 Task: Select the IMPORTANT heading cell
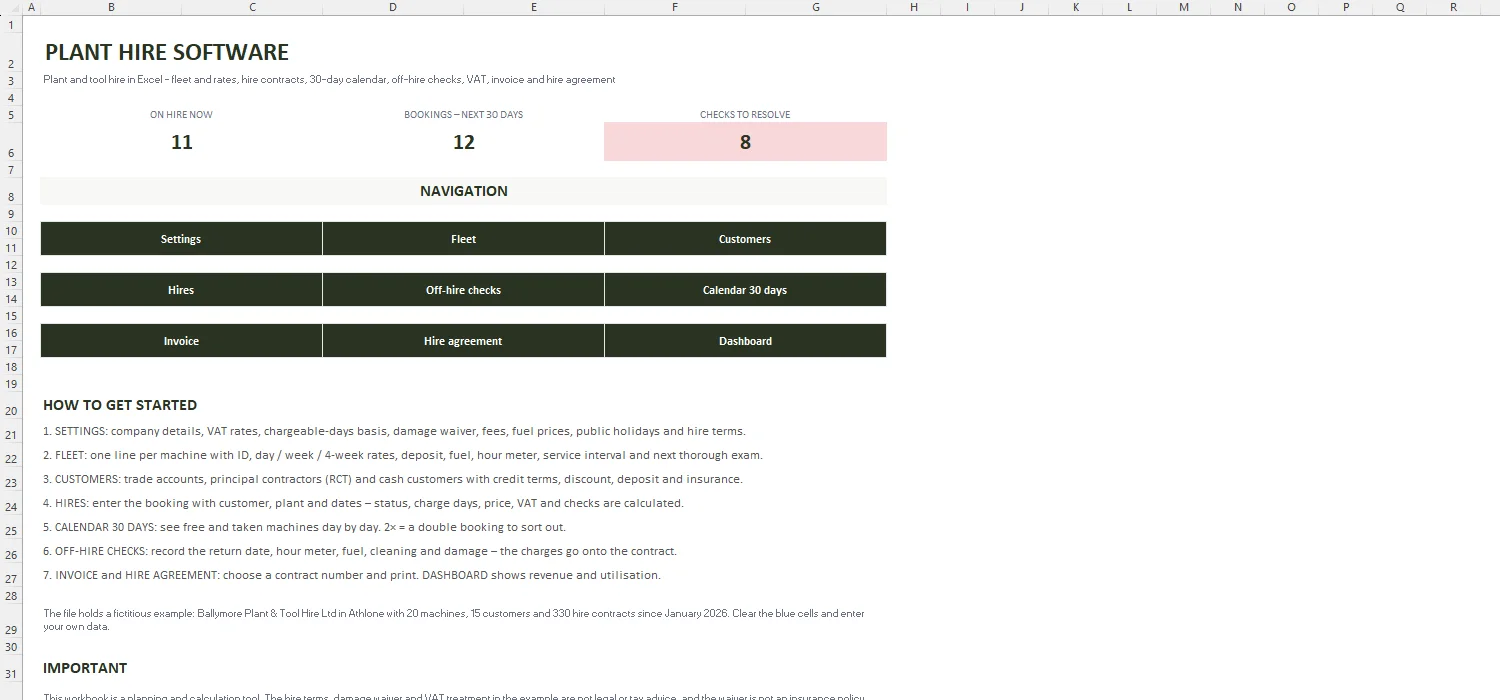[x=85, y=668]
